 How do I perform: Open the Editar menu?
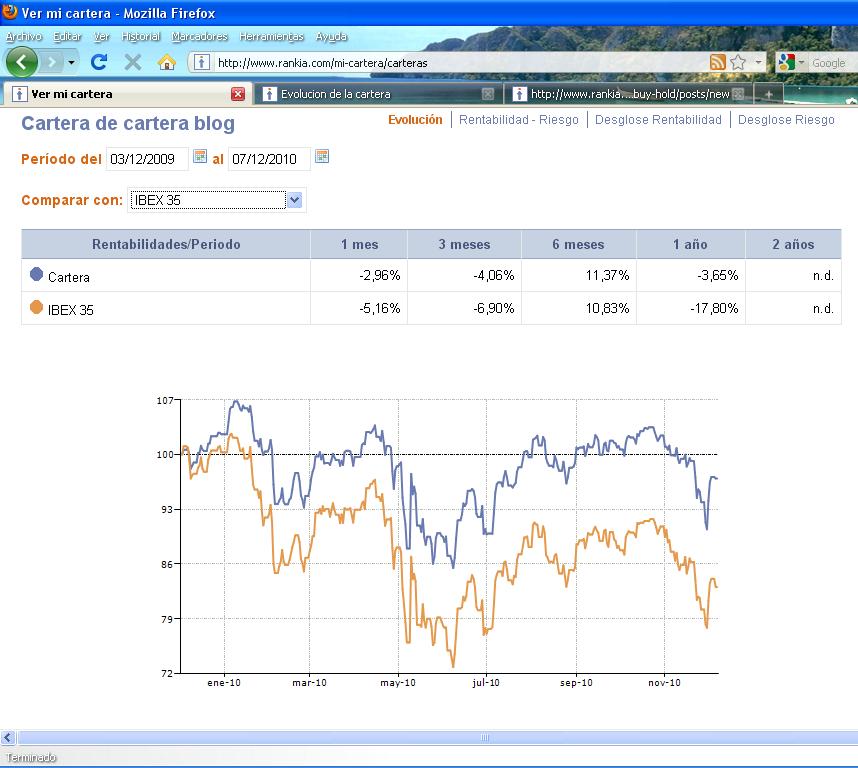(x=67, y=36)
